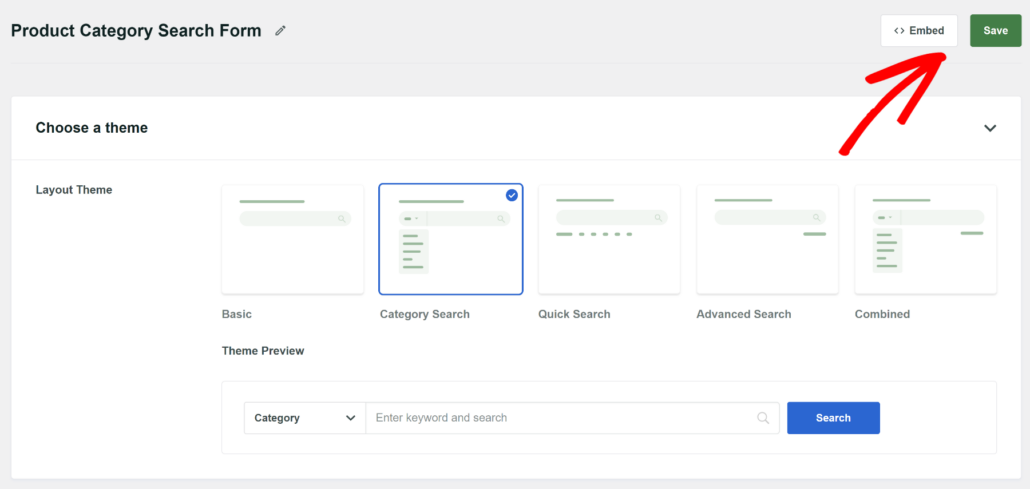Click the Product Category Search Form title

pos(136,31)
